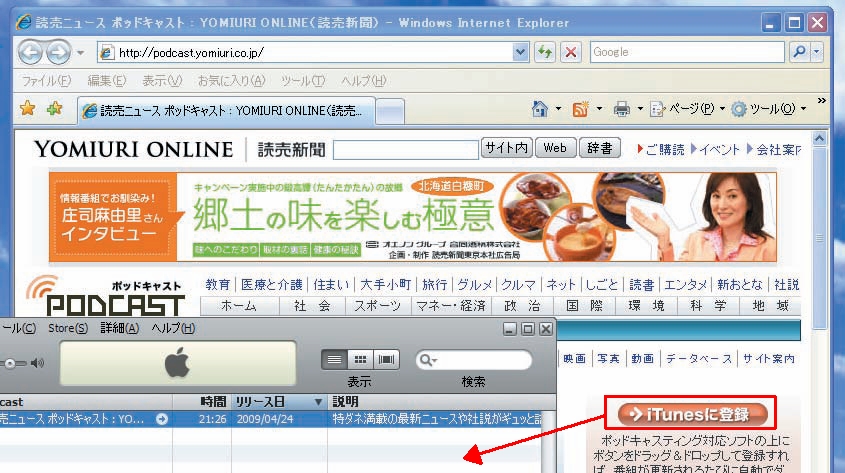Sort by the リリース日 column header

coord(279,402)
